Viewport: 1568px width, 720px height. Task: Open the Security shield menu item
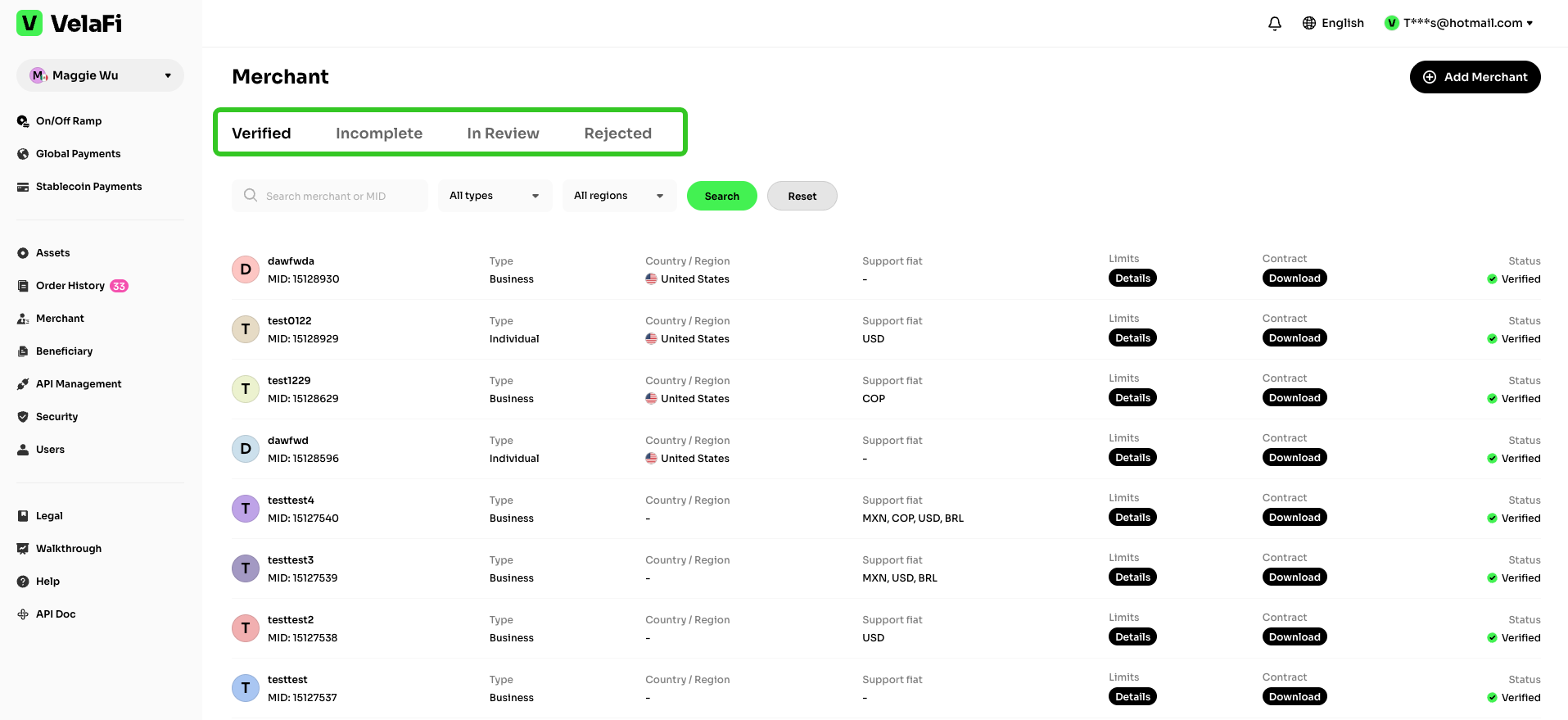(x=56, y=417)
